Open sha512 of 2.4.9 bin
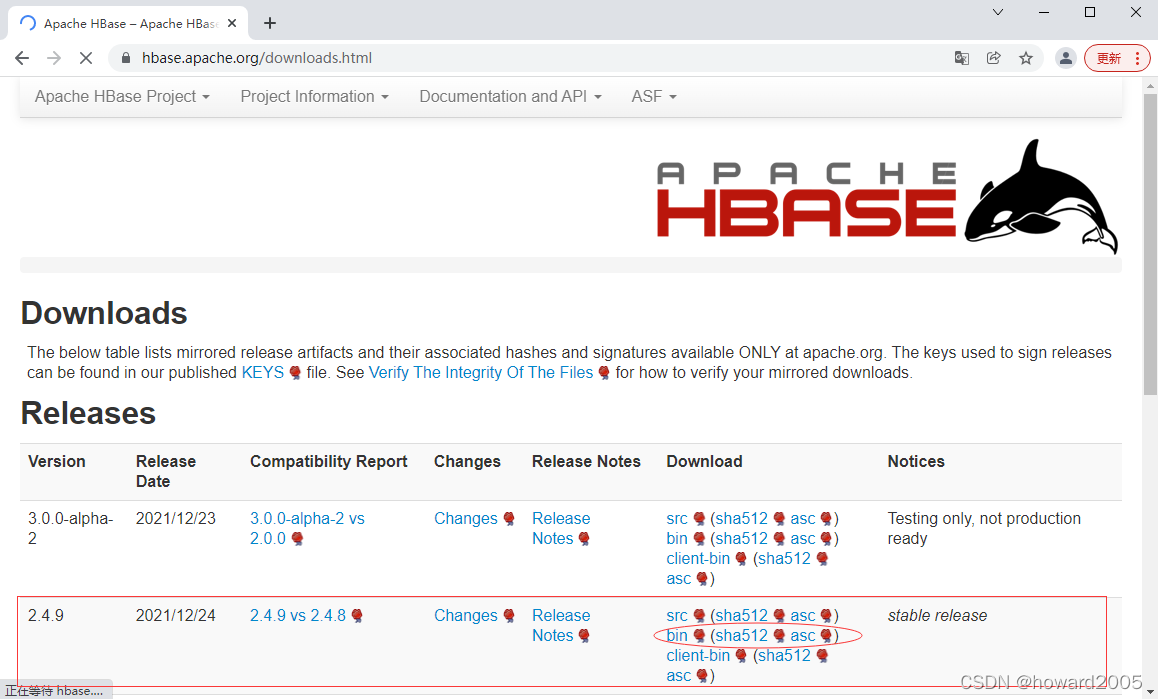 point(741,635)
